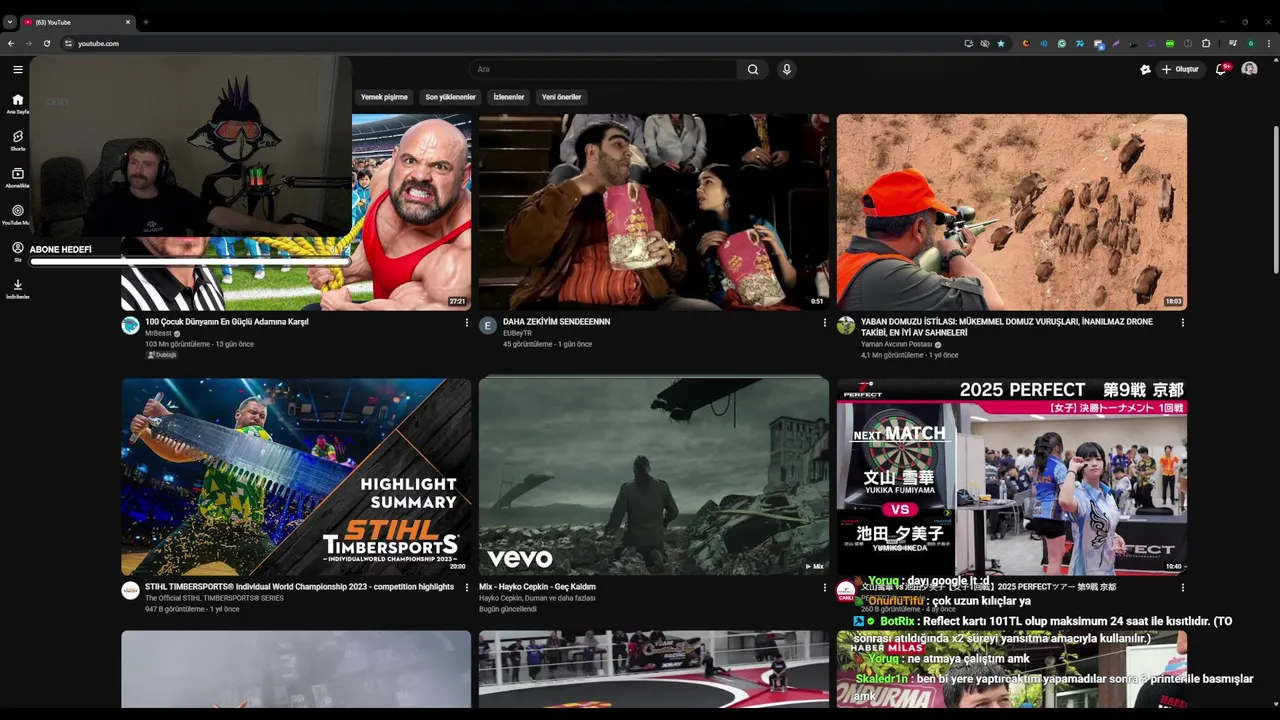Open Chrome three-dot menu

(1269, 43)
